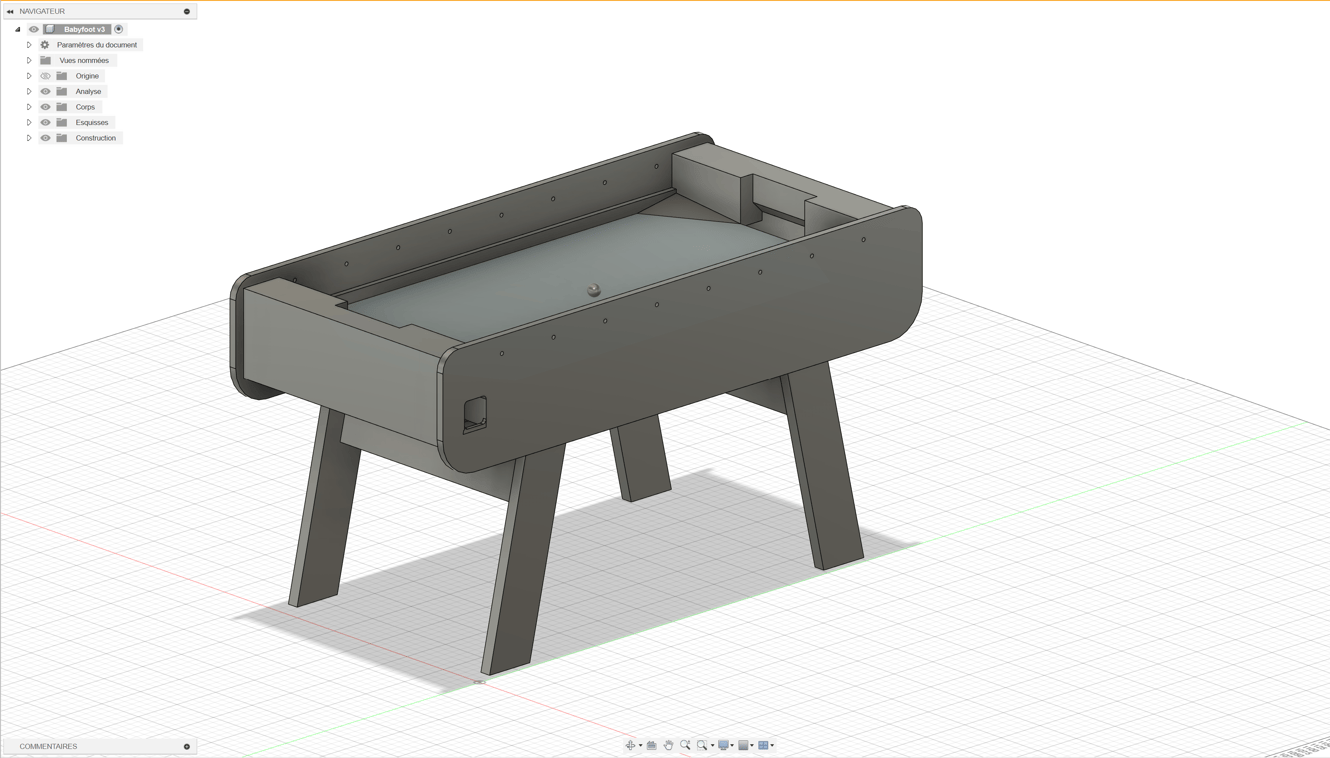The height and width of the screenshot is (758, 1330).
Task: Collapse the NAVIGATEUR panel with double arrows
Action: 10,11
